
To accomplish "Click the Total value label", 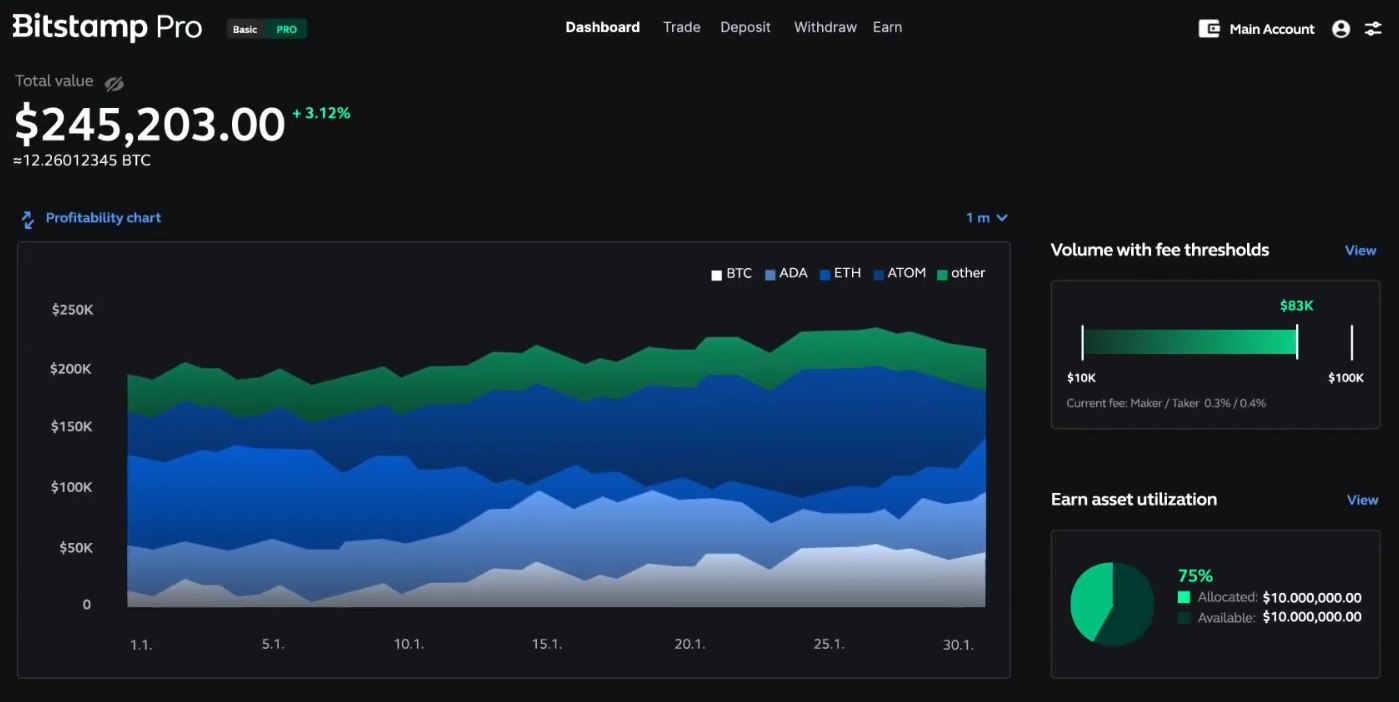I will pyautogui.click(x=54, y=81).
